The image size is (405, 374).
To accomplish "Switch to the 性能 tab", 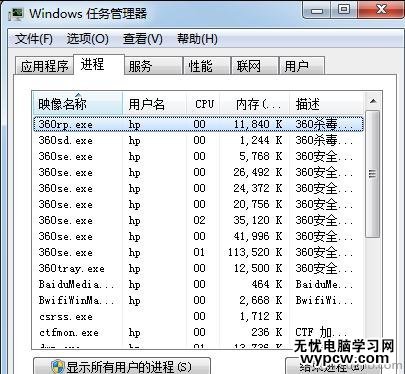I will pyautogui.click(x=207, y=66).
